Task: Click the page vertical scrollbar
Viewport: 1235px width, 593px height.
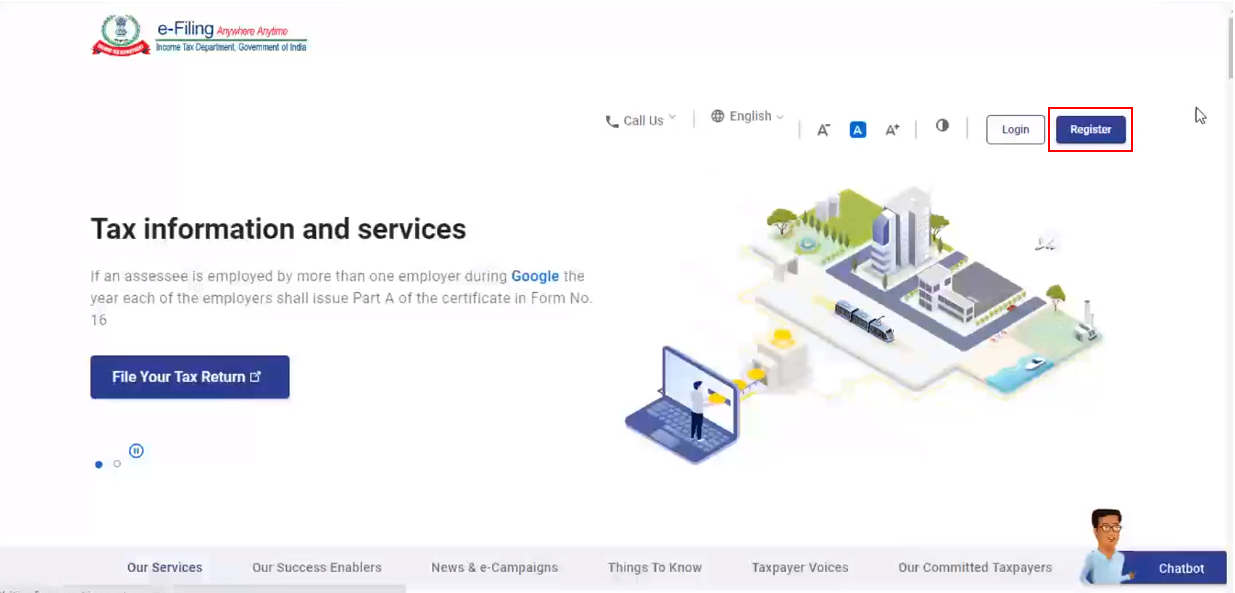Action: pyautogui.click(x=1229, y=45)
